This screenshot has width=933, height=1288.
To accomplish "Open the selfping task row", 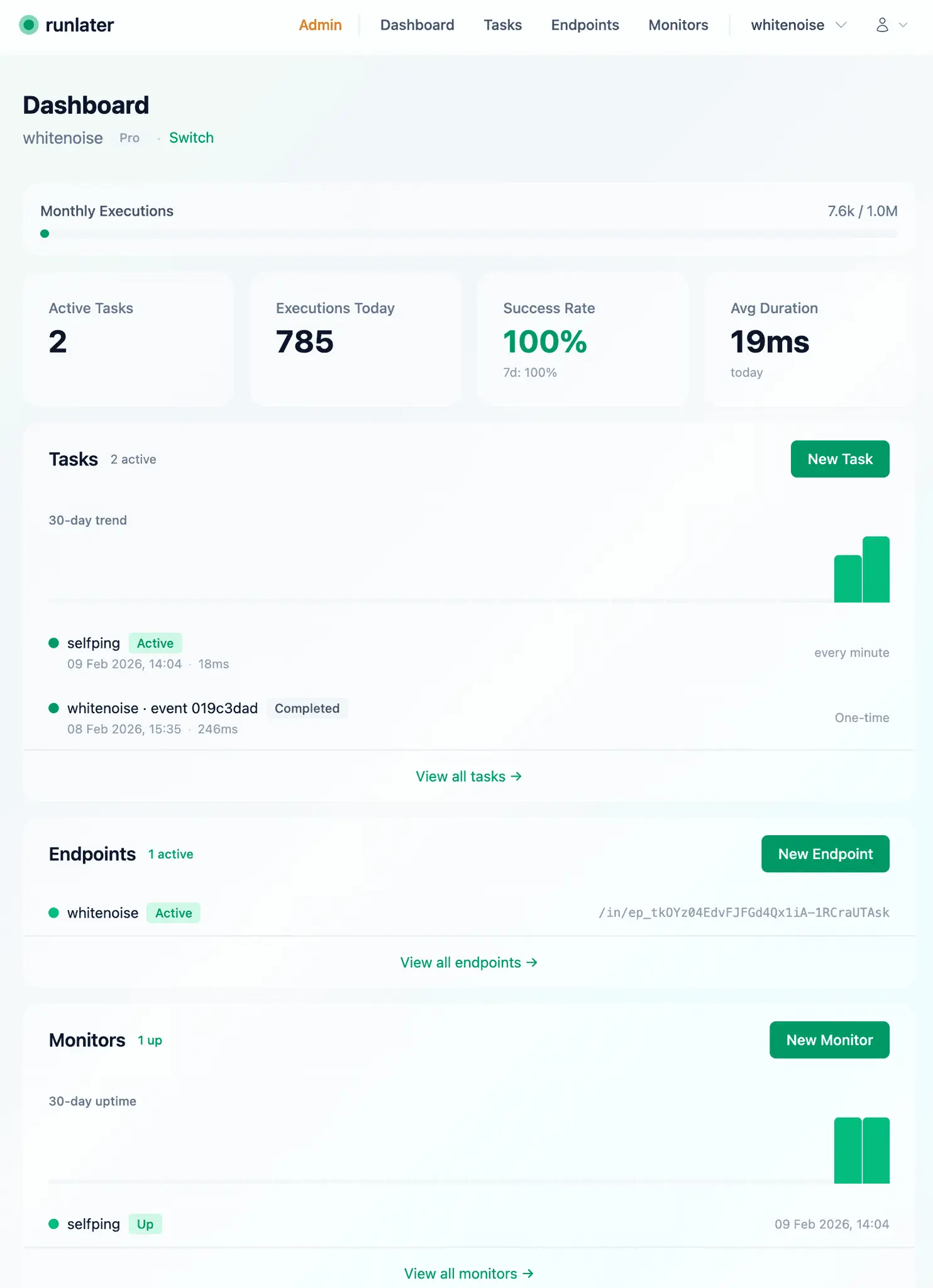I will click(x=468, y=653).
